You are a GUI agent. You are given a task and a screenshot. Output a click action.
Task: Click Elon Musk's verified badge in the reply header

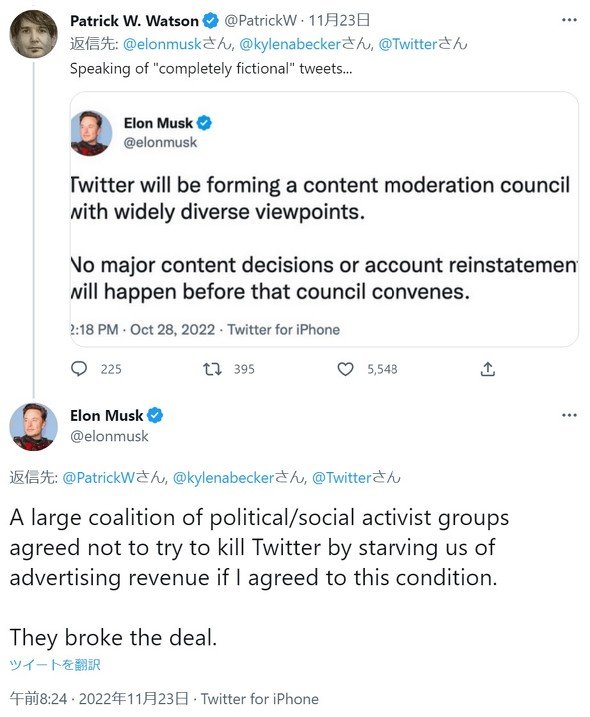pos(155,415)
